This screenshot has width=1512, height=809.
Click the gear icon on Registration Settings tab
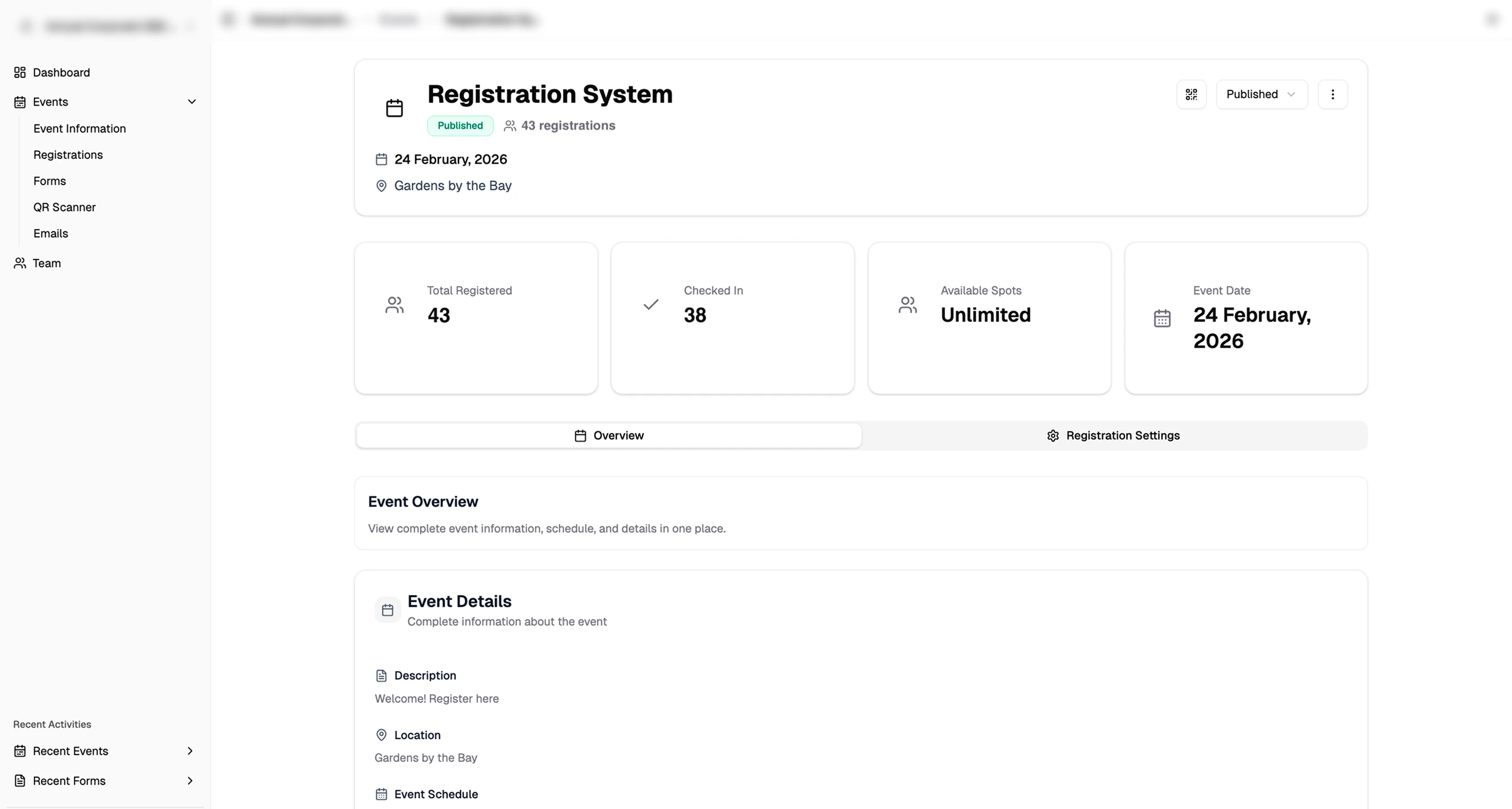tap(1052, 435)
